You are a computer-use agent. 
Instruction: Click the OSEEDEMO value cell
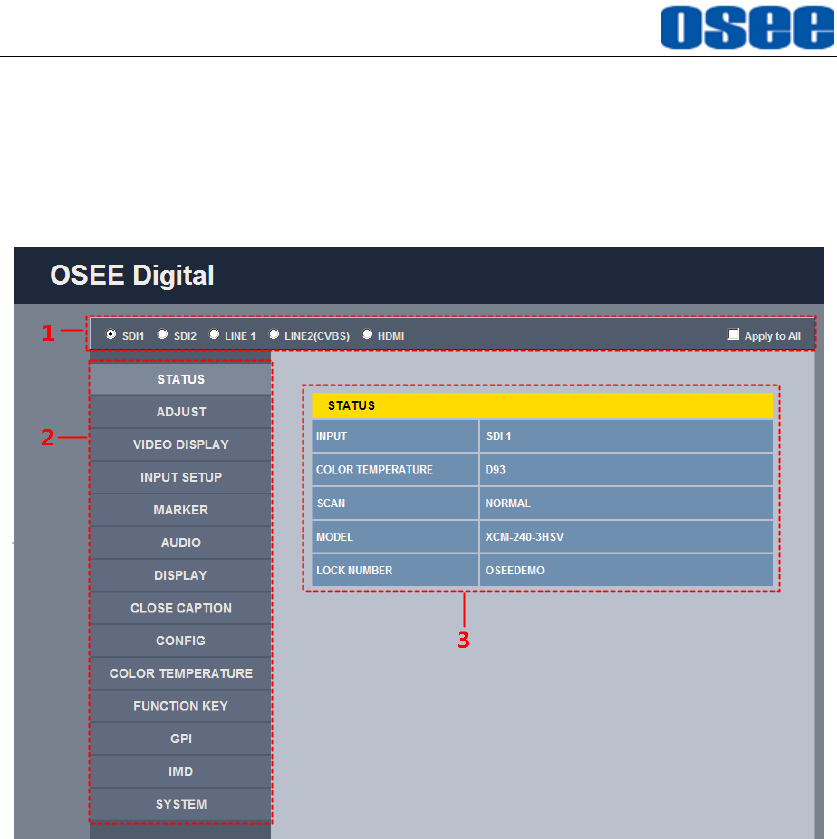pyautogui.click(x=627, y=570)
